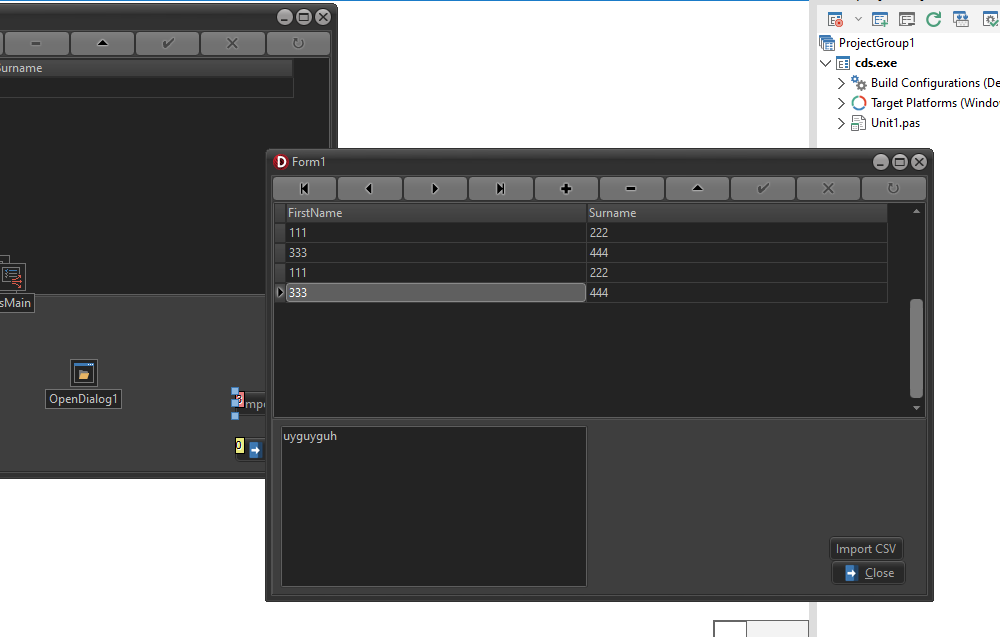
Task: Collapse the cds.exe project node
Action: (825, 63)
